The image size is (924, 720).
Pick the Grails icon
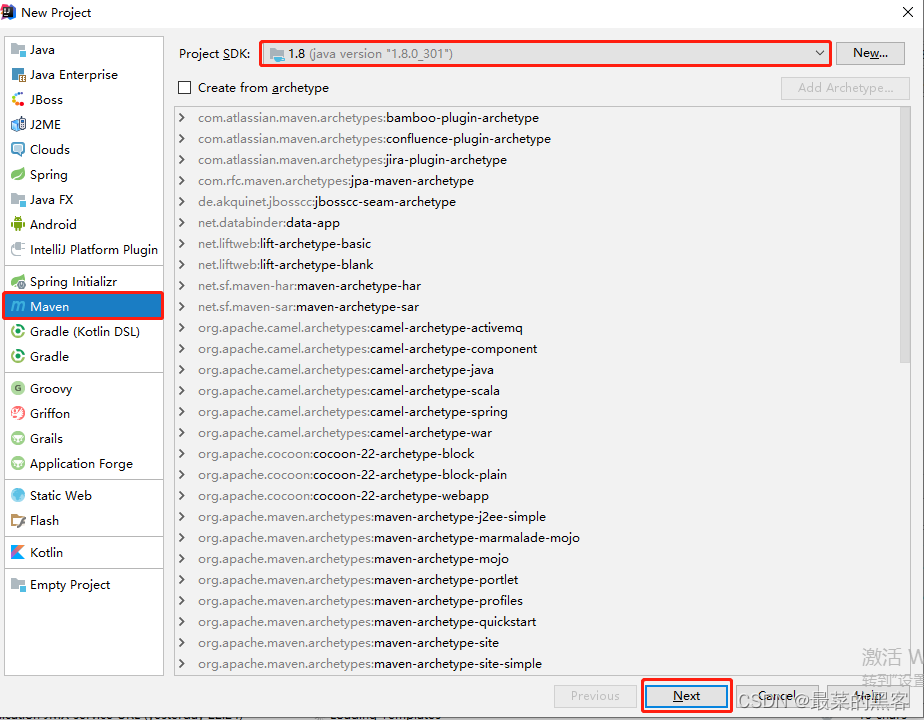18,438
